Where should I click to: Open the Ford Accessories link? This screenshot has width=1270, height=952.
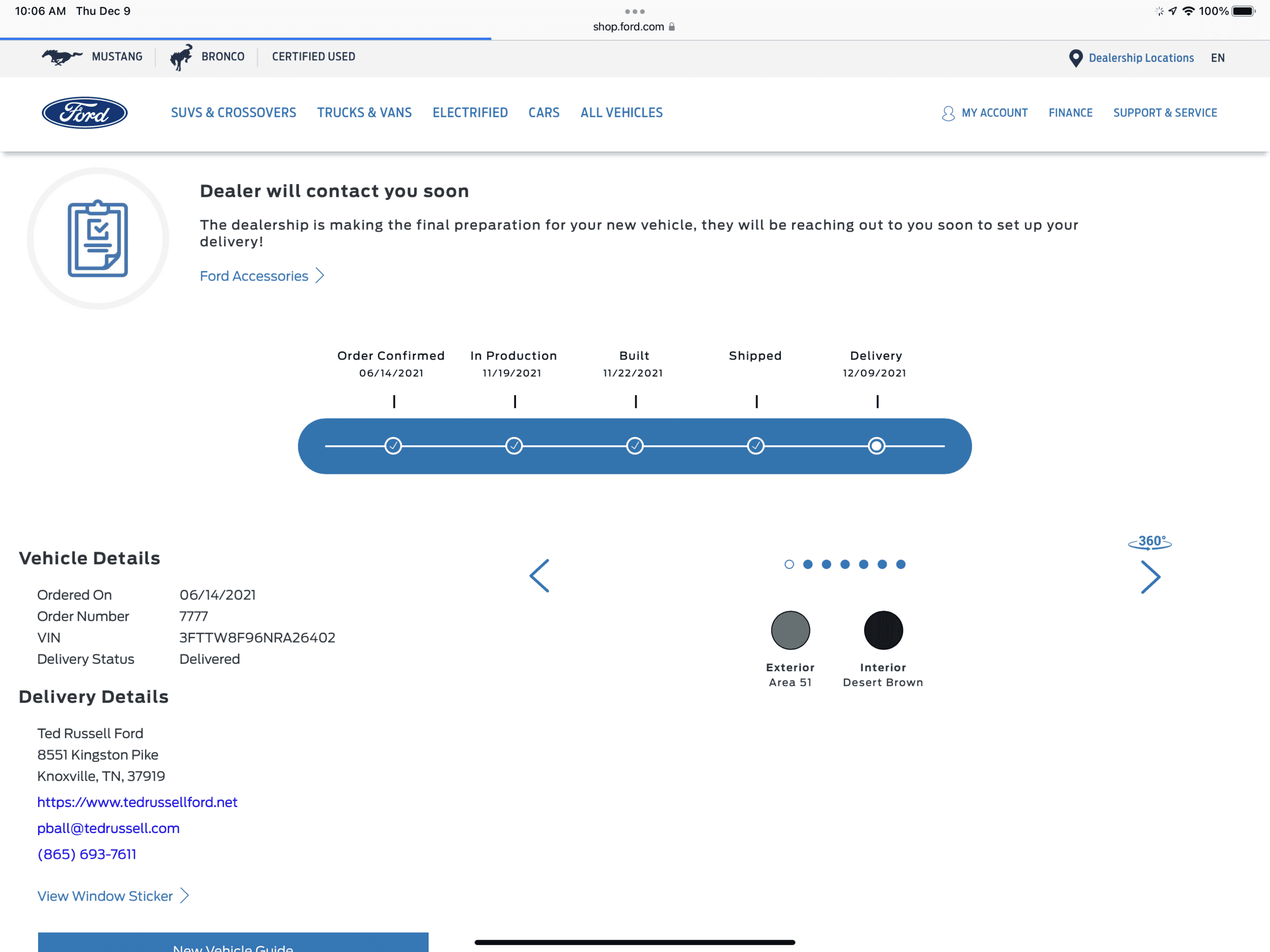254,276
